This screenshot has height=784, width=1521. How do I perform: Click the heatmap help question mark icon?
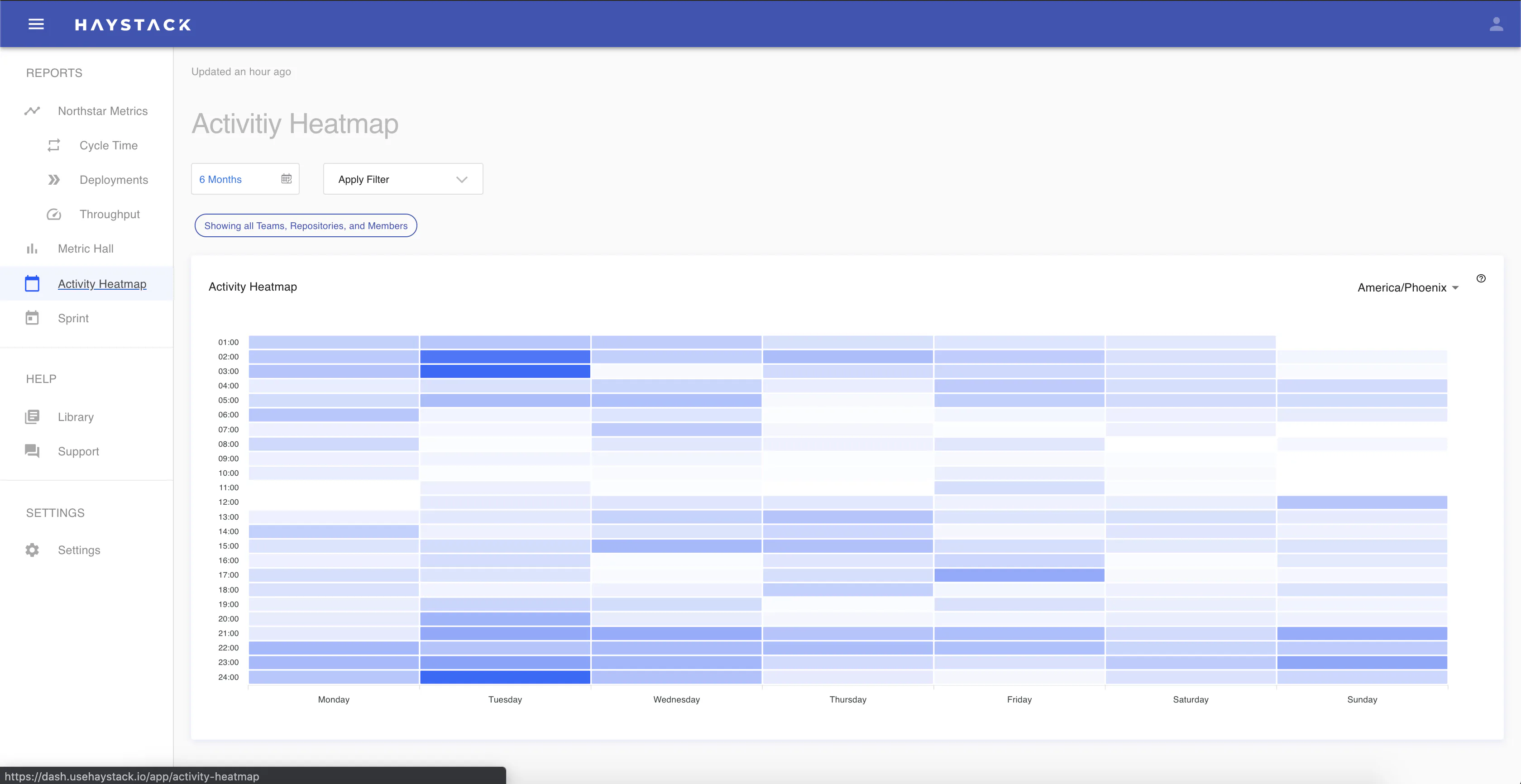pyautogui.click(x=1481, y=279)
